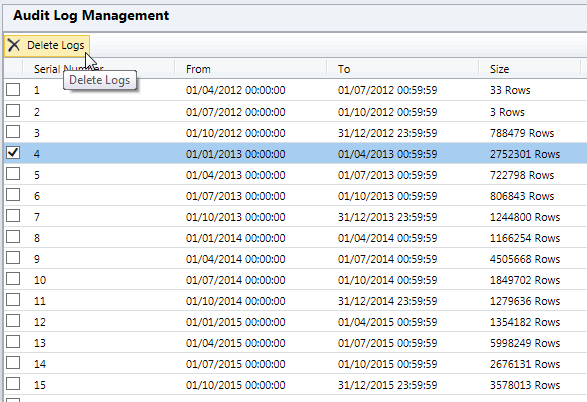This screenshot has width=587, height=402.
Task: Select From date 01/07/2012 00:00:00
Action: (235, 112)
